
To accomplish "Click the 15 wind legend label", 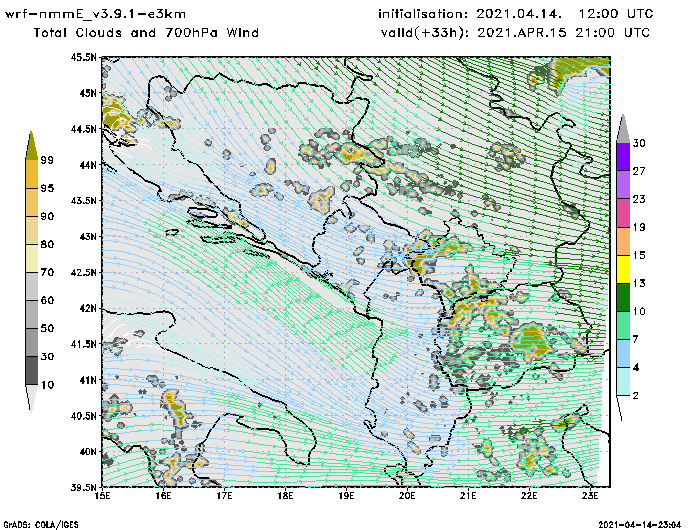I will [639, 255].
